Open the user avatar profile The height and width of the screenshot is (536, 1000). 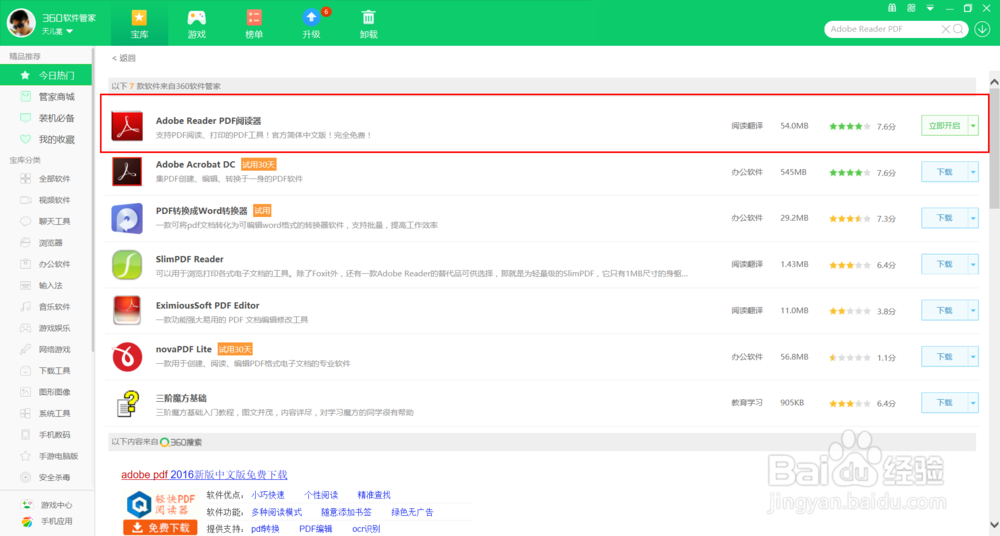coord(21,23)
